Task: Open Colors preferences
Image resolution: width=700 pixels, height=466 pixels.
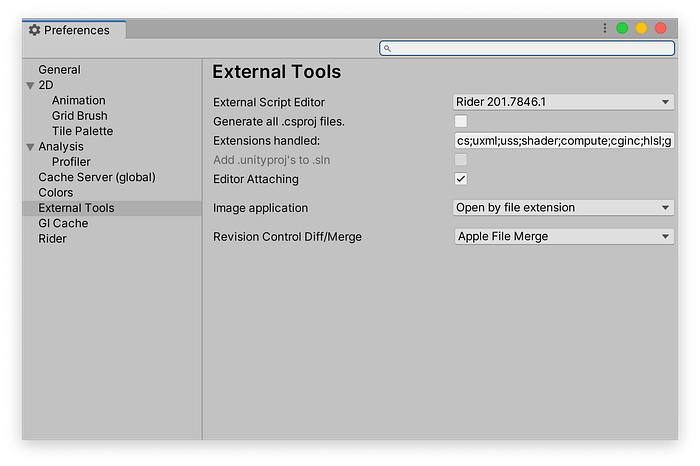Action: click(55, 193)
